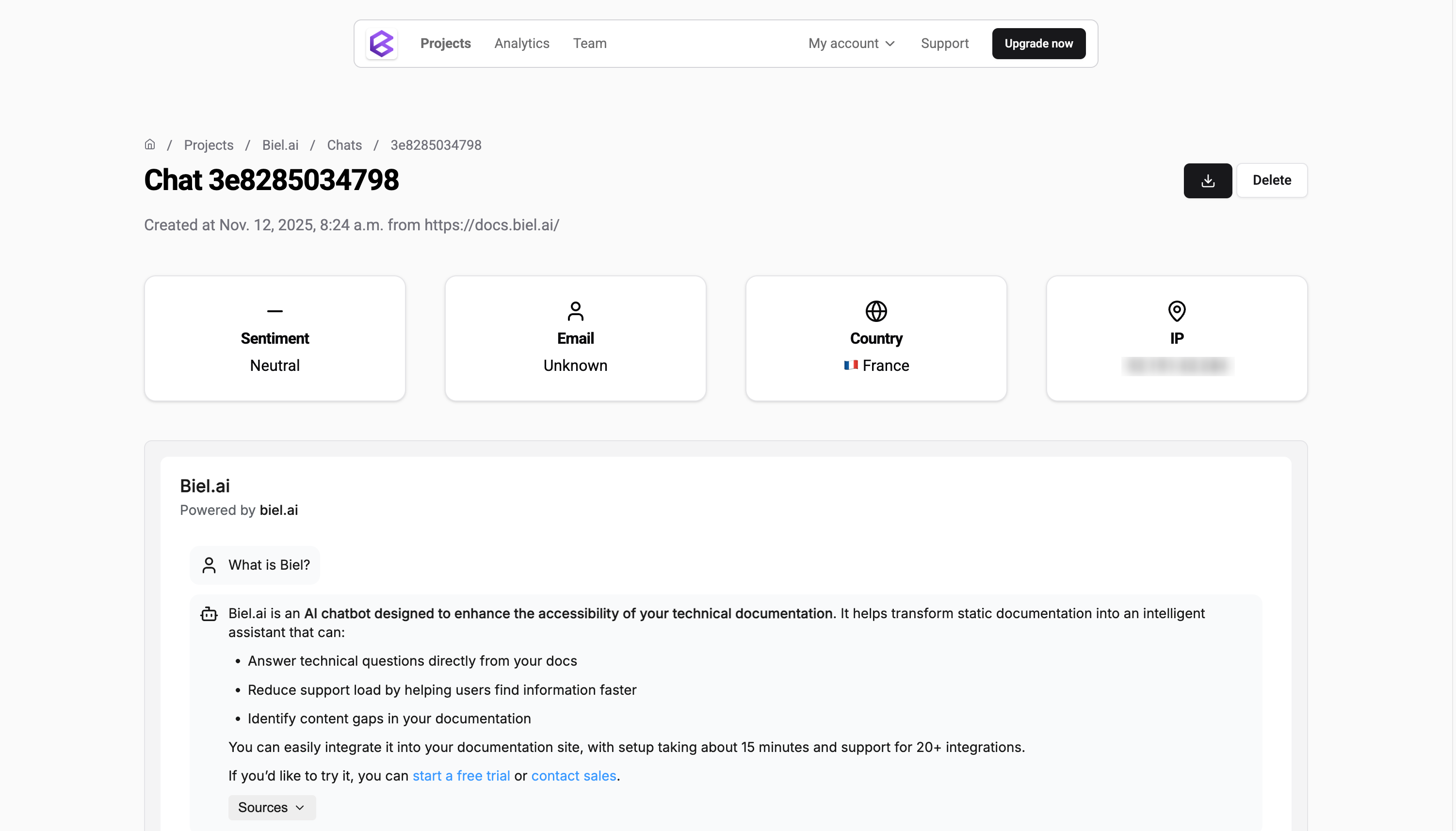The width and height of the screenshot is (1456, 831).
Task: Click the contact sales link
Action: tap(573, 775)
